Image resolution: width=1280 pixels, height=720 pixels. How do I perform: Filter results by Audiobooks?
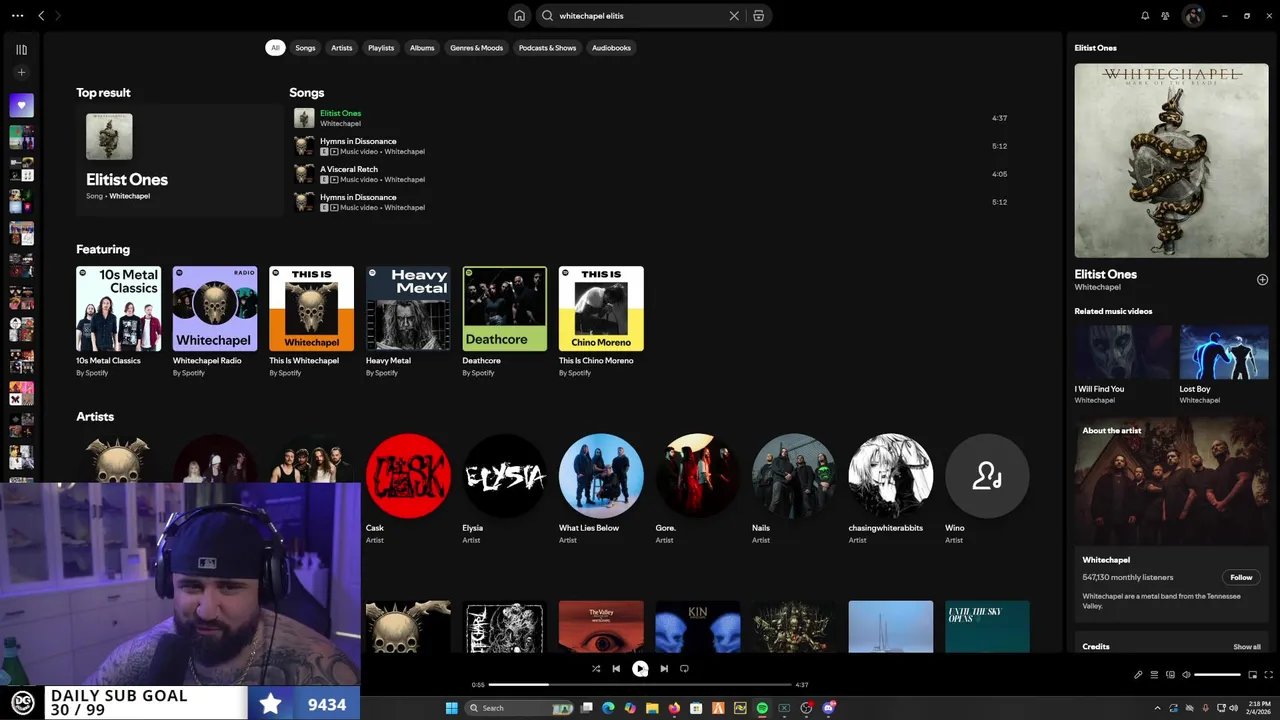pyautogui.click(x=611, y=48)
